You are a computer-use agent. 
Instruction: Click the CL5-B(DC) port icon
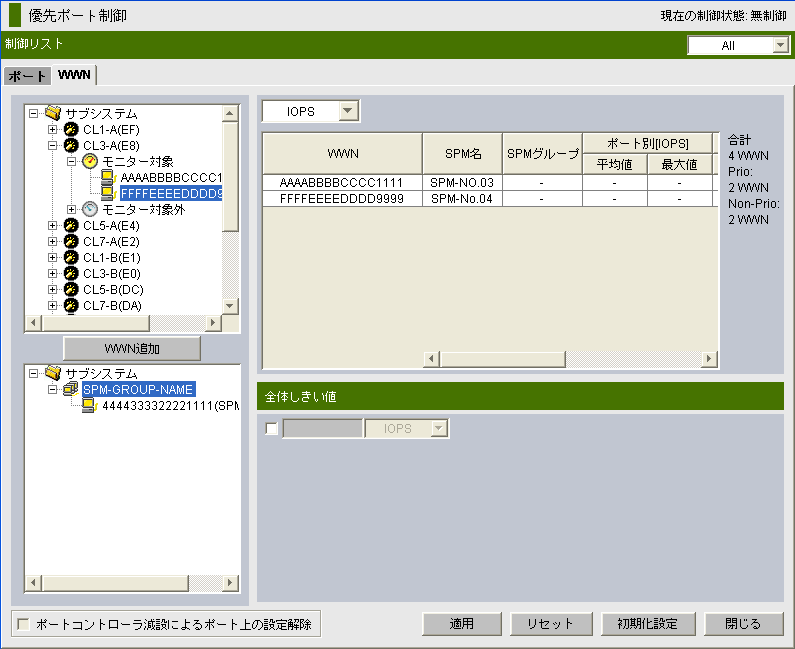coord(71,289)
